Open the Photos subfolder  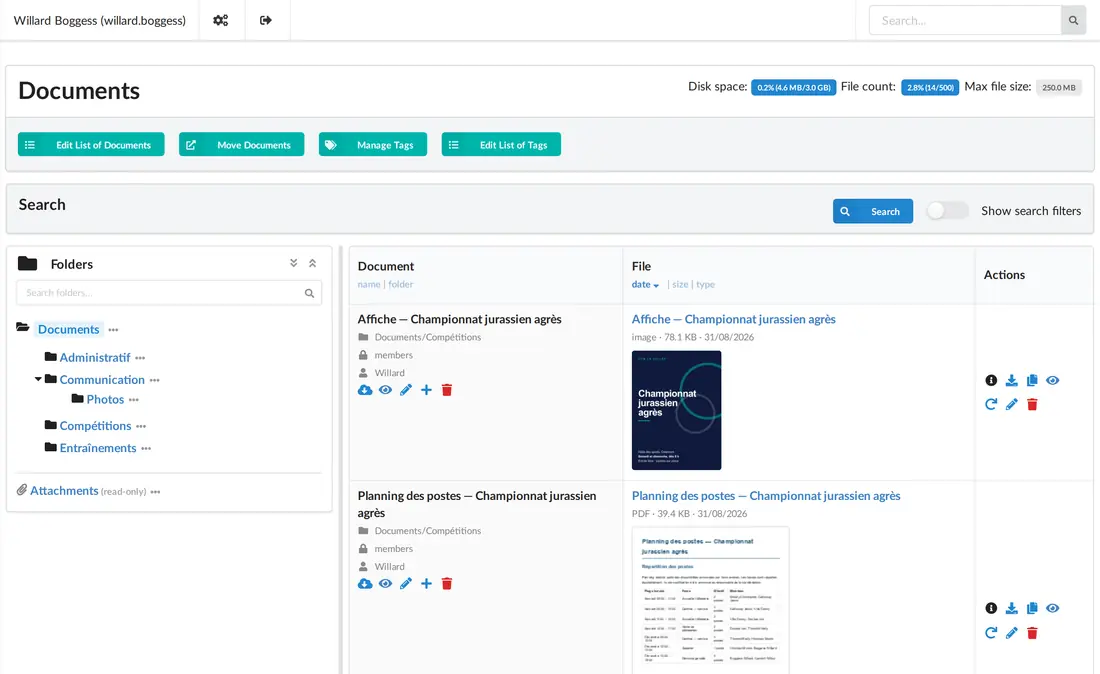(105, 399)
